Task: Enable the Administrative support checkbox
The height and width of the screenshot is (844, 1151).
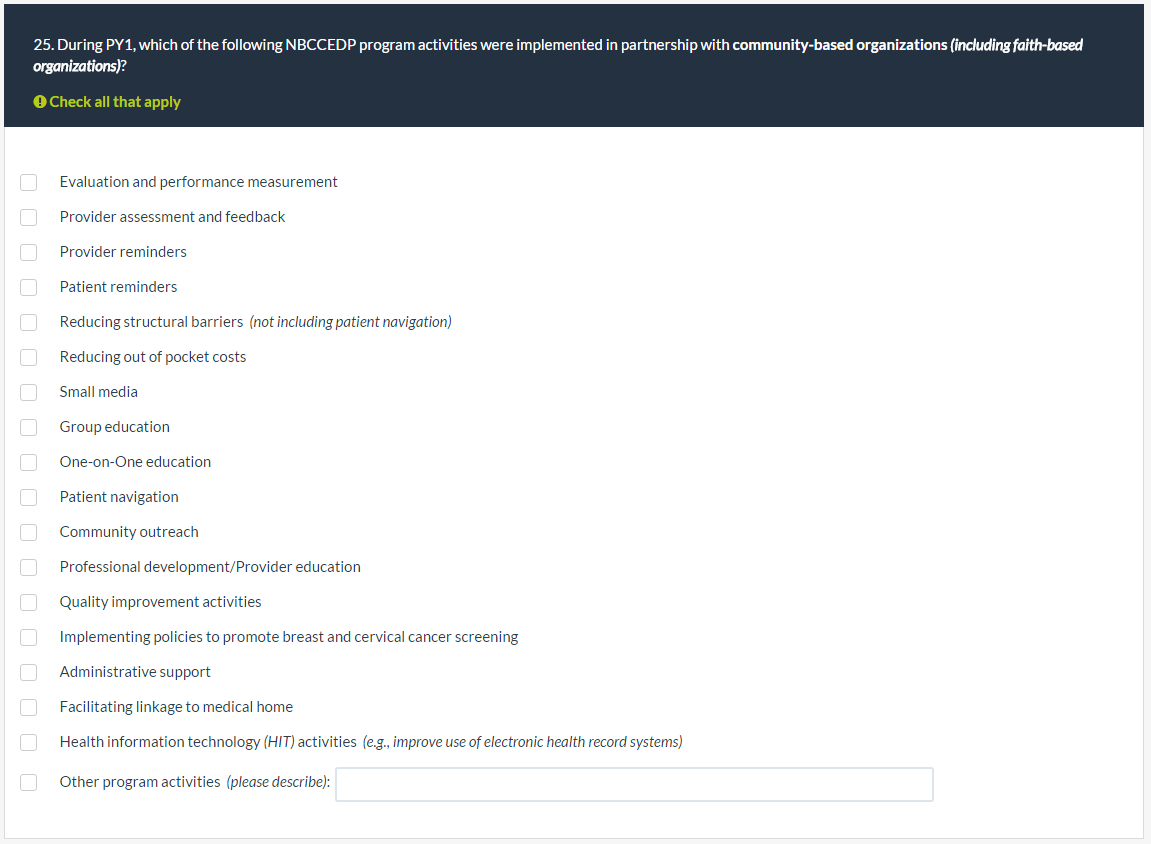Action: 29,672
